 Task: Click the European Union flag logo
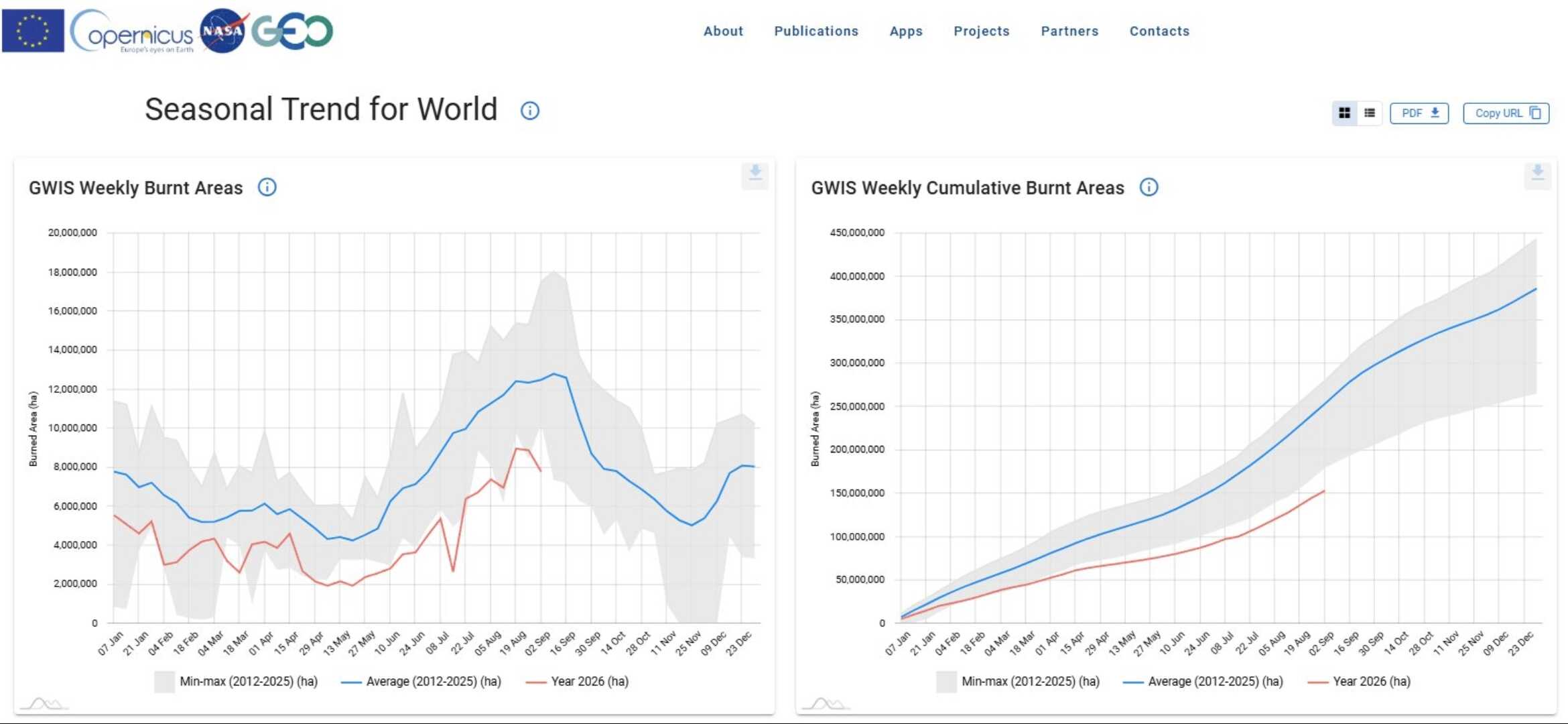click(33, 31)
